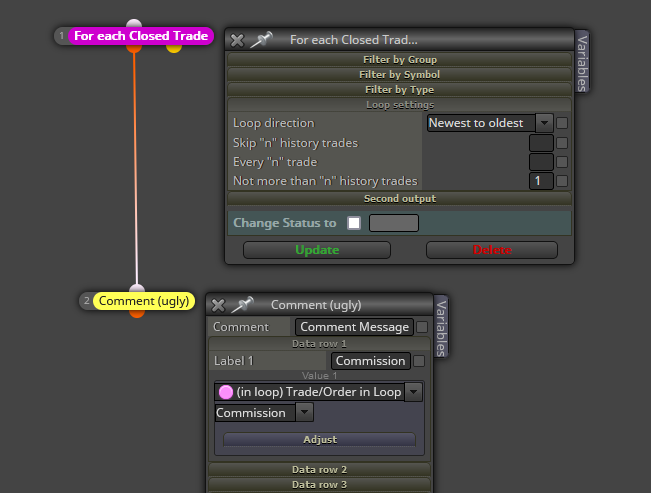
Task: Expand Second output section
Action: pos(399,199)
